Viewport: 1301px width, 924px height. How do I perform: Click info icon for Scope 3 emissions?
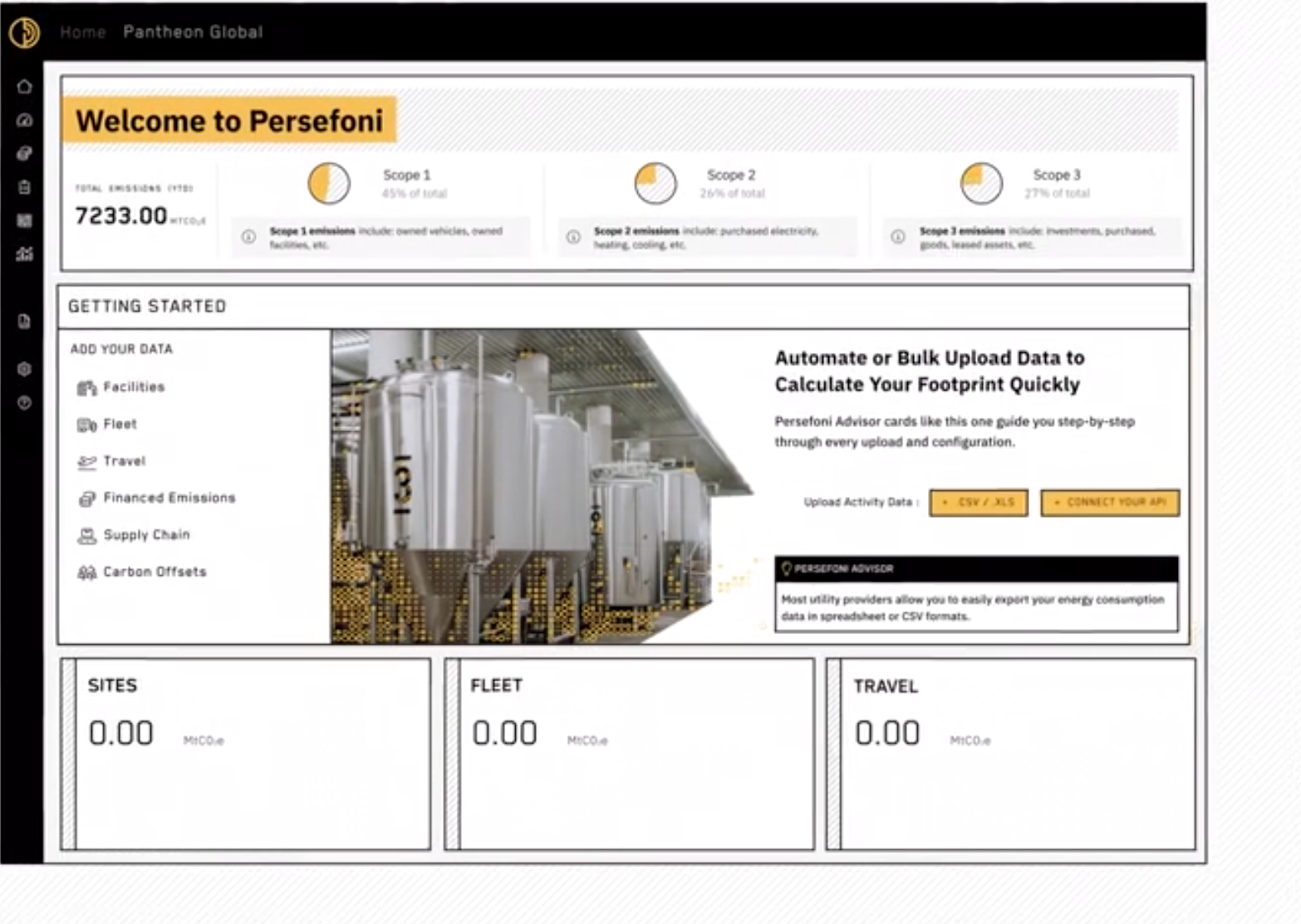898,238
